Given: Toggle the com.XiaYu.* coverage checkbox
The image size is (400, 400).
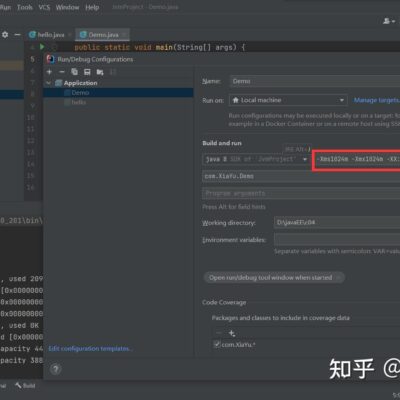Looking at the screenshot, I should (x=217, y=344).
